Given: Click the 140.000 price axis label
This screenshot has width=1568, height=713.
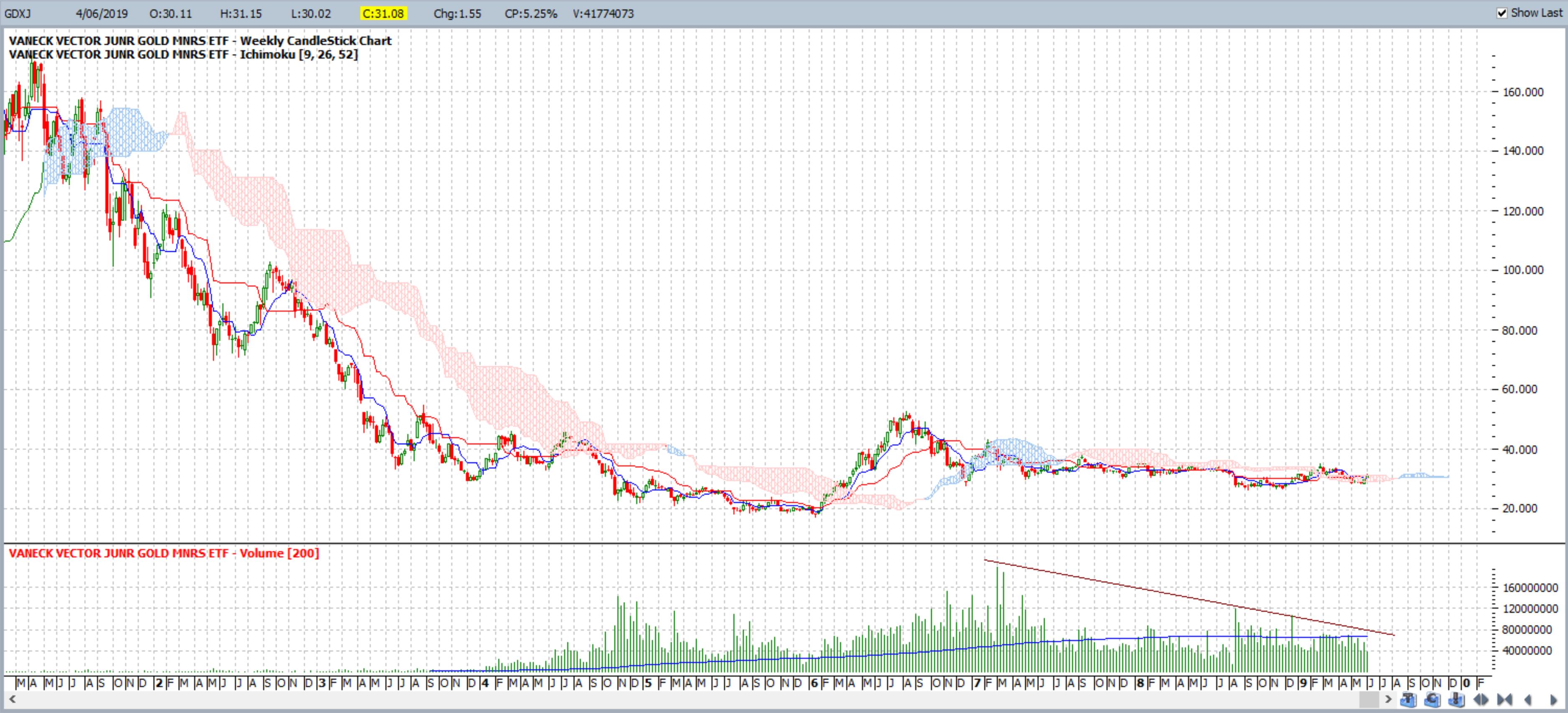Looking at the screenshot, I should pos(1523,151).
